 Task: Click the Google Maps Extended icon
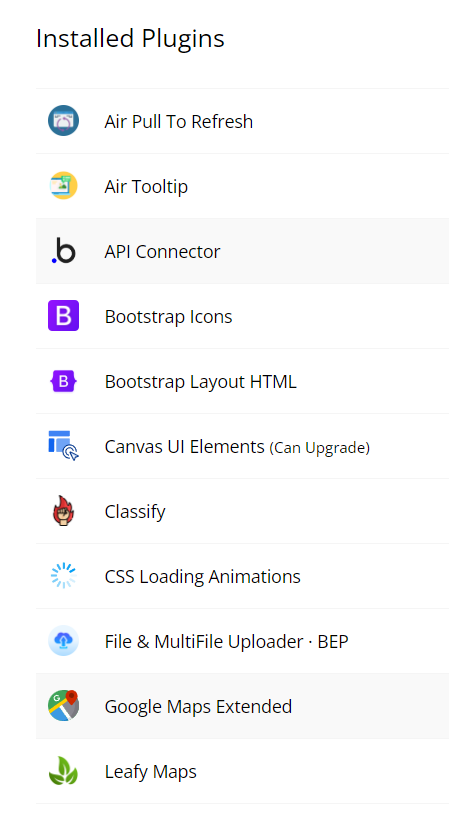(x=63, y=706)
